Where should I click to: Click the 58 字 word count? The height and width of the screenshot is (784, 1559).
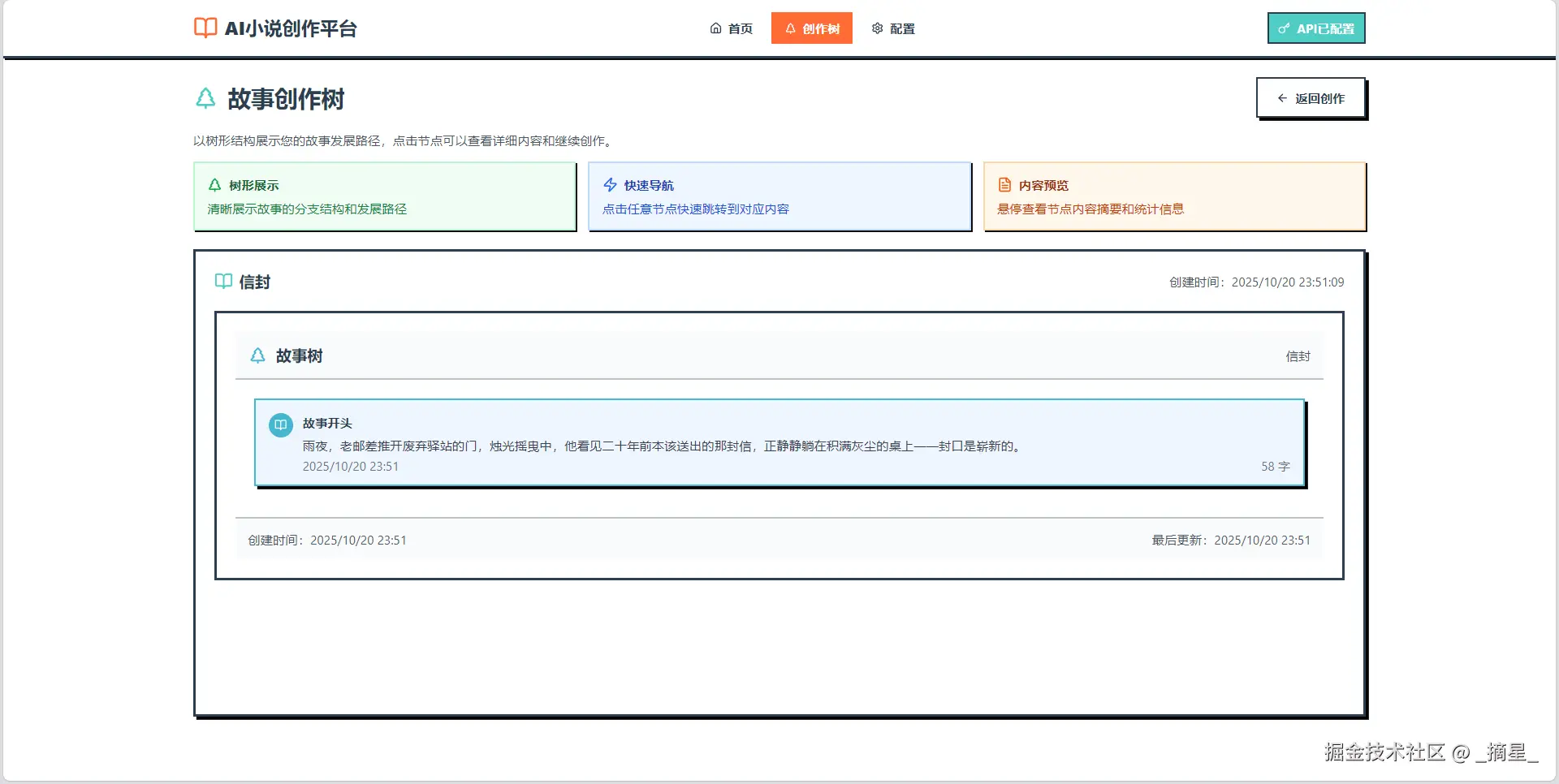coord(1275,467)
